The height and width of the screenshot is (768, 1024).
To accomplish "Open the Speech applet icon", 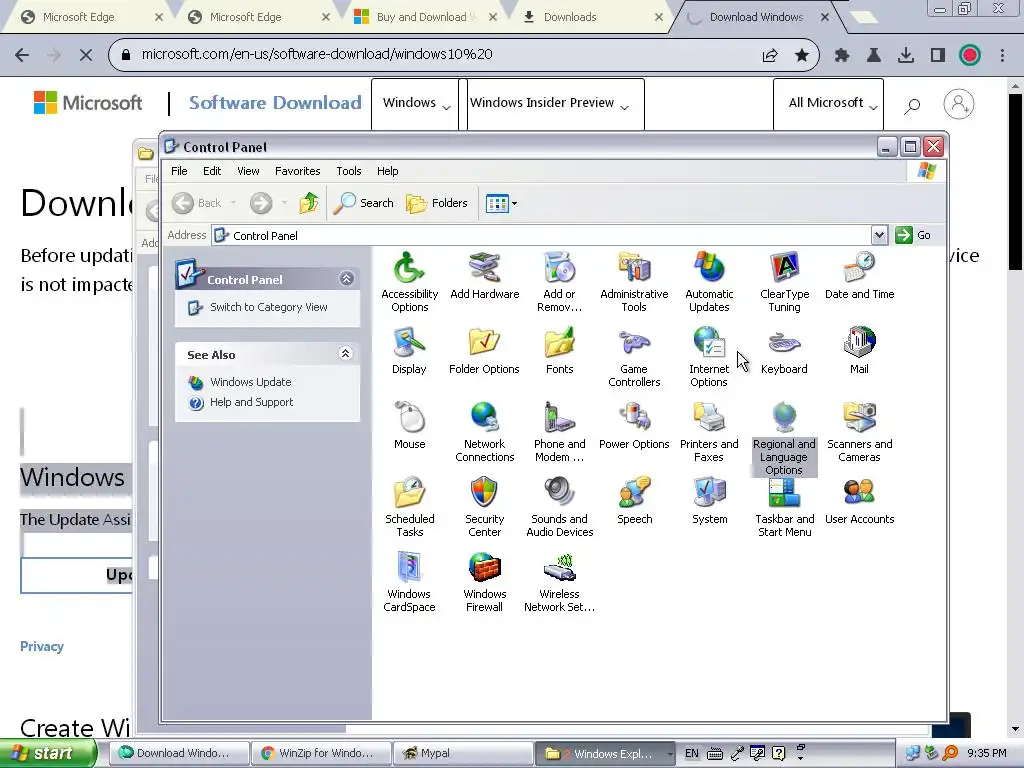I will pyautogui.click(x=635, y=502).
